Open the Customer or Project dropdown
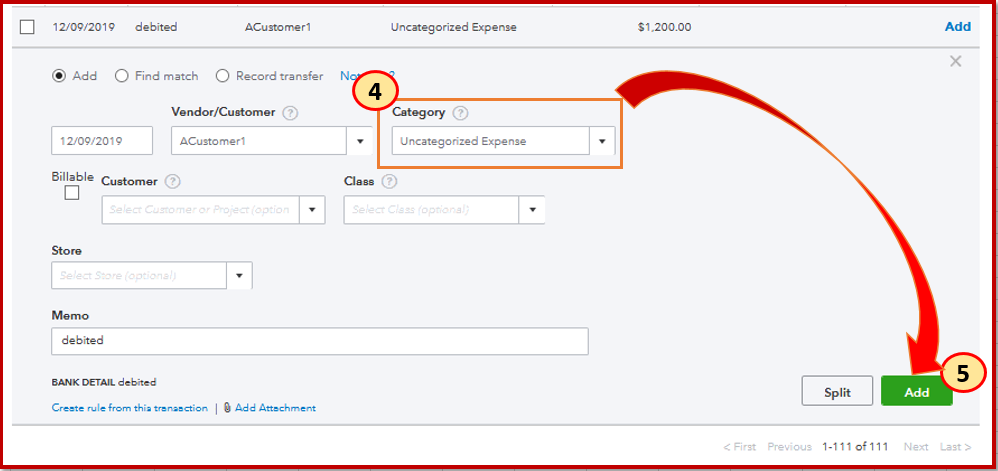This screenshot has height=471, width=998. 313,210
